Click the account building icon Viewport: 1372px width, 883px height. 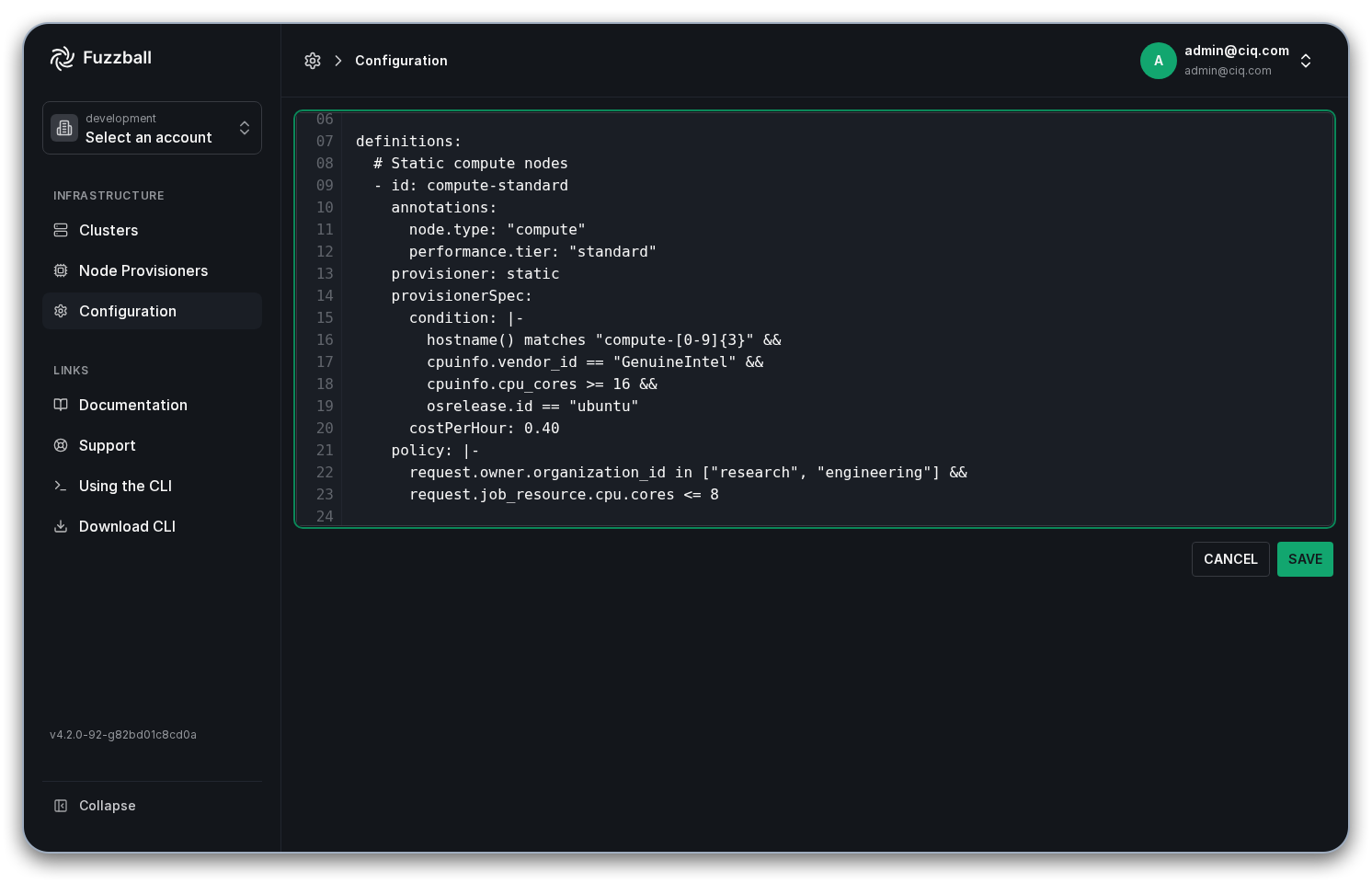tap(64, 128)
